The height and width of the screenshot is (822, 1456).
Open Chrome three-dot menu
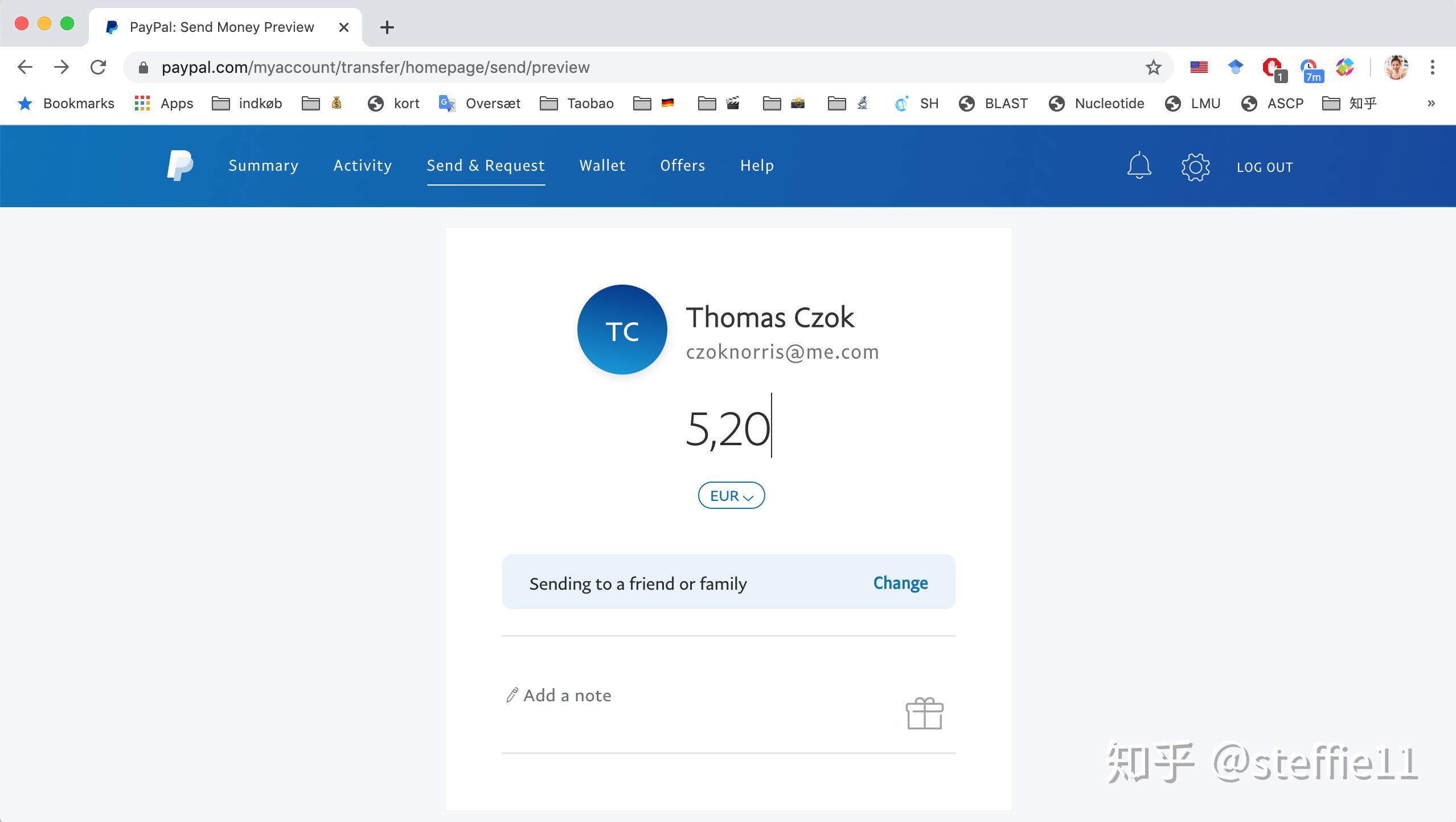coord(1432,67)
